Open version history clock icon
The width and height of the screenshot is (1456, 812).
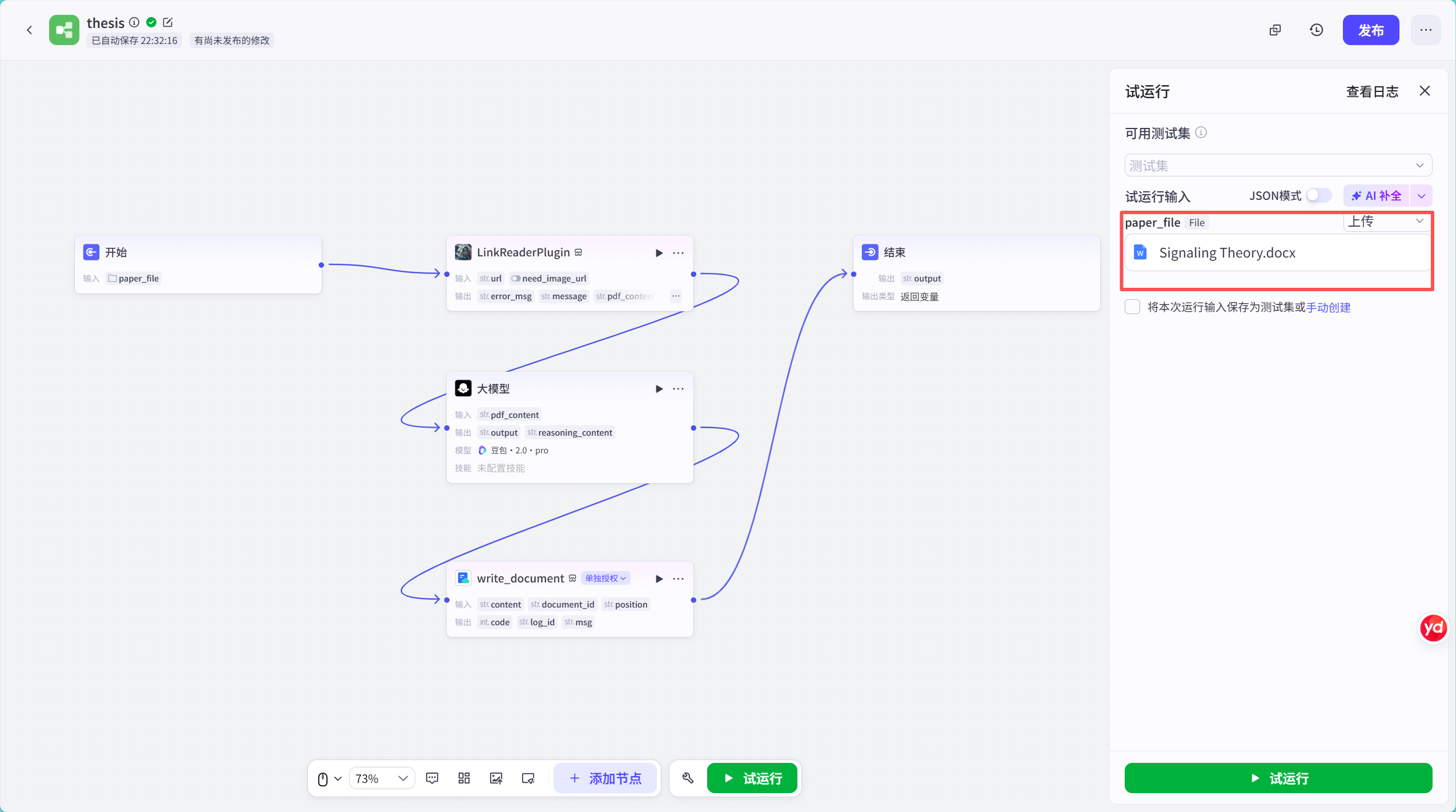coord(1316,30)
